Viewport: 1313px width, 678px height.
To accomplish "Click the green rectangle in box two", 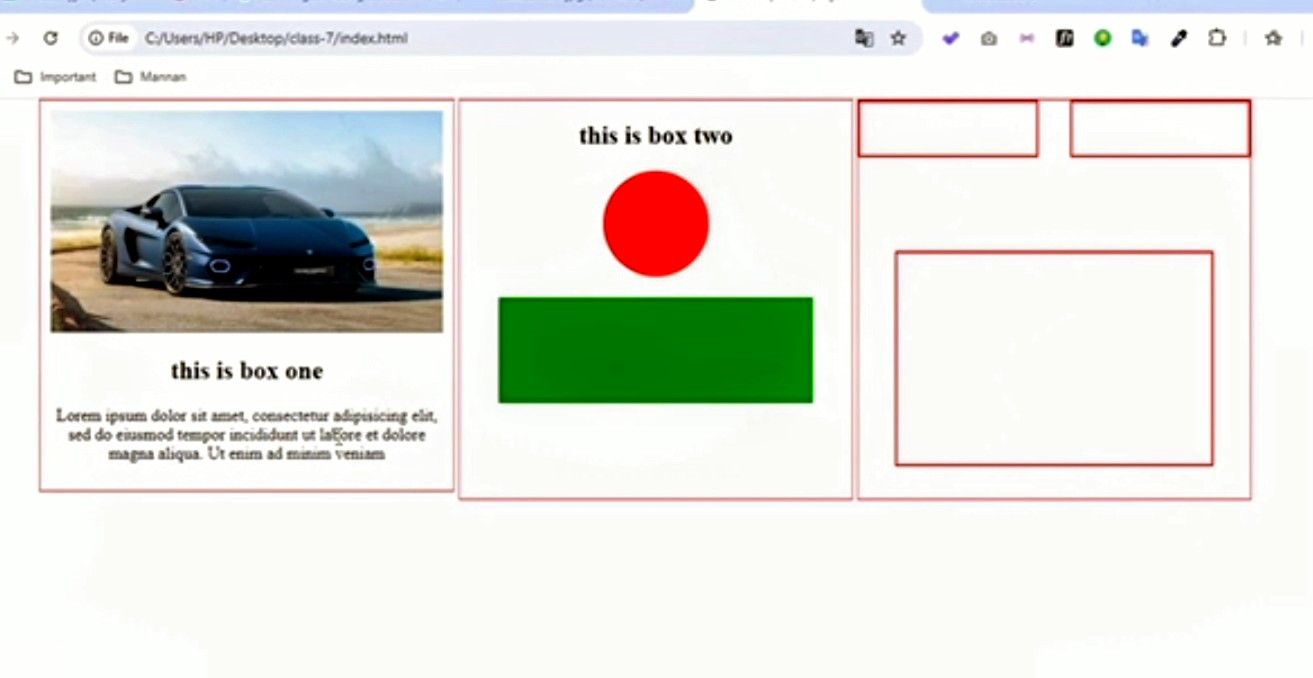I will [656, 350].
